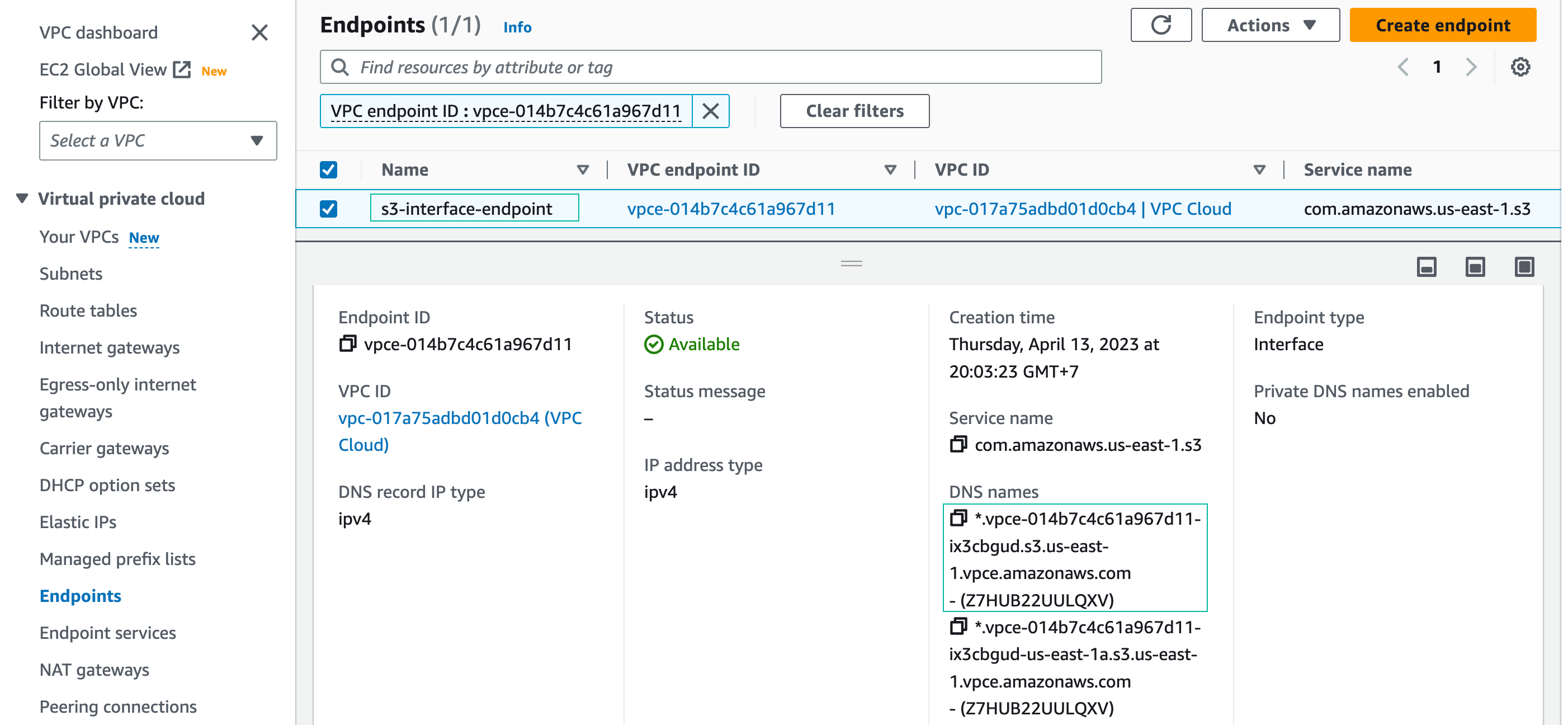The width and height of the screenshot is (1568, 725).
Task: Close the VPC navigation sidebar
Action: (x=260, y=32)
